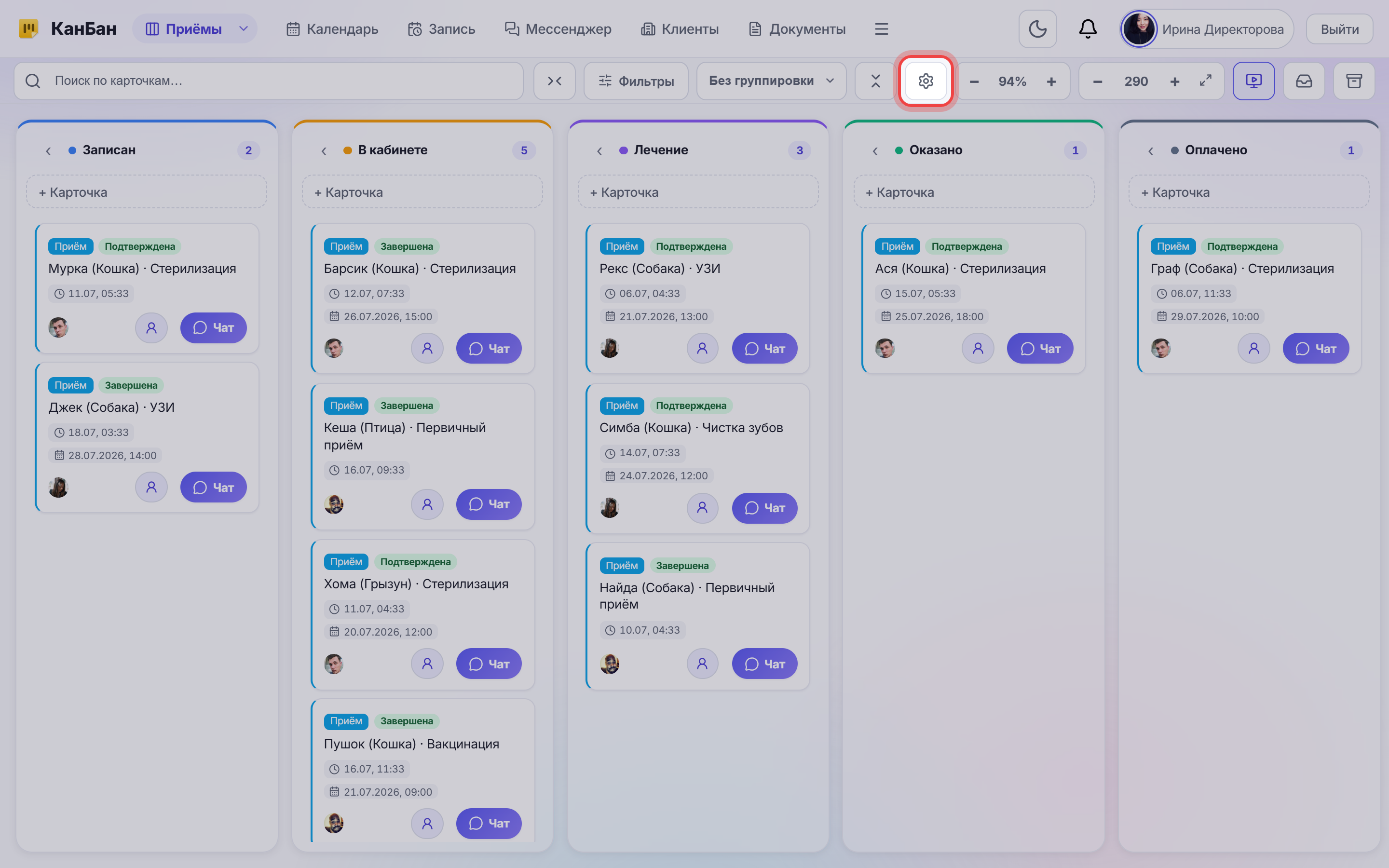The height and width of the screenshot is (868, 1389).
Task: Focus the card search field
Action: tap(268, 81)
